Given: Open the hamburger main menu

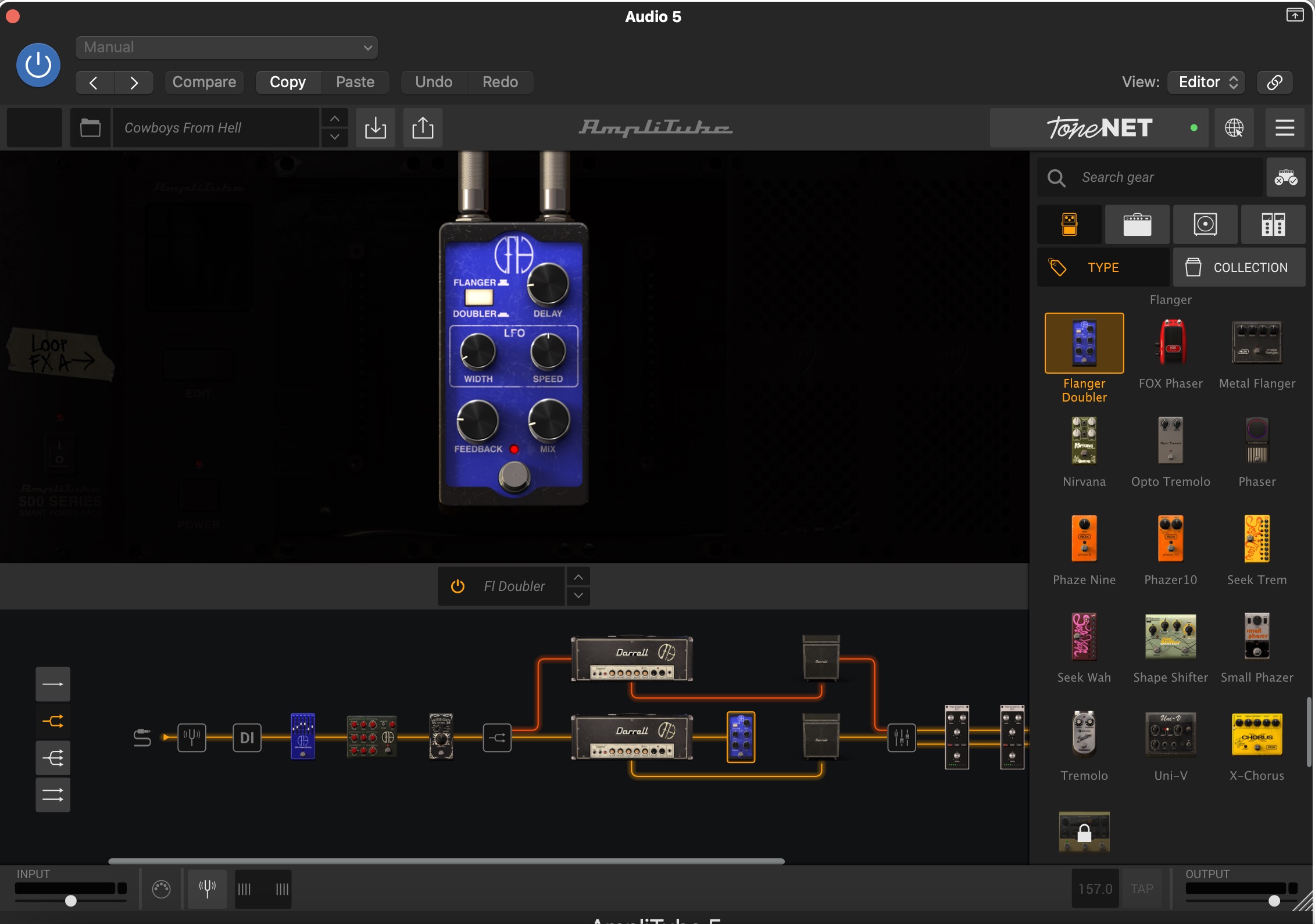Looking at the screenshot, I should click(x=1285, y=127).
